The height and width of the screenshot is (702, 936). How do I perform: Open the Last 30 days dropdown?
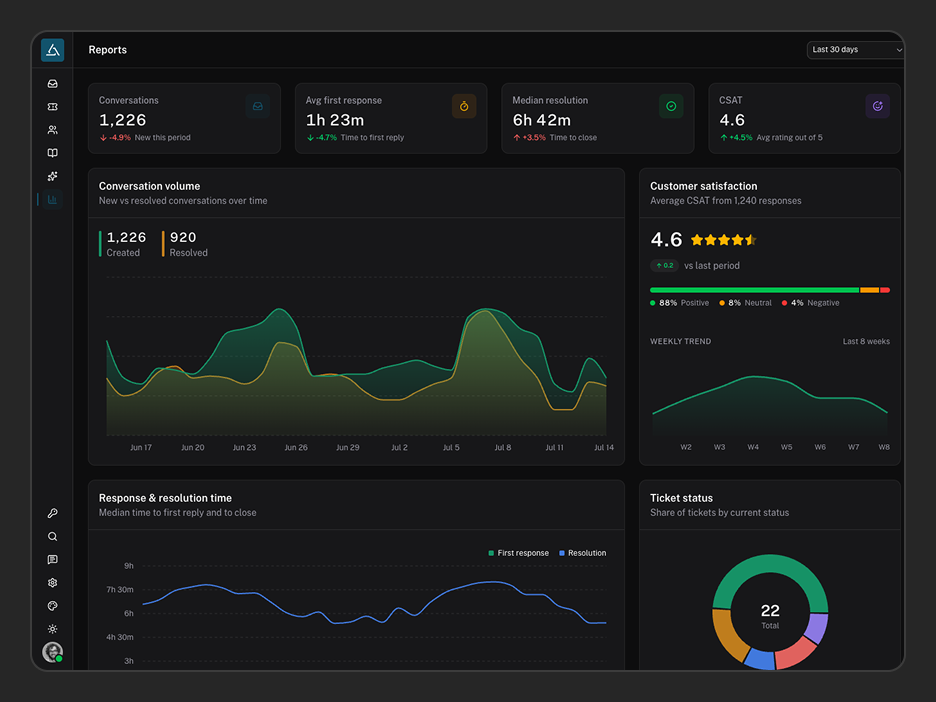(855, 50)
